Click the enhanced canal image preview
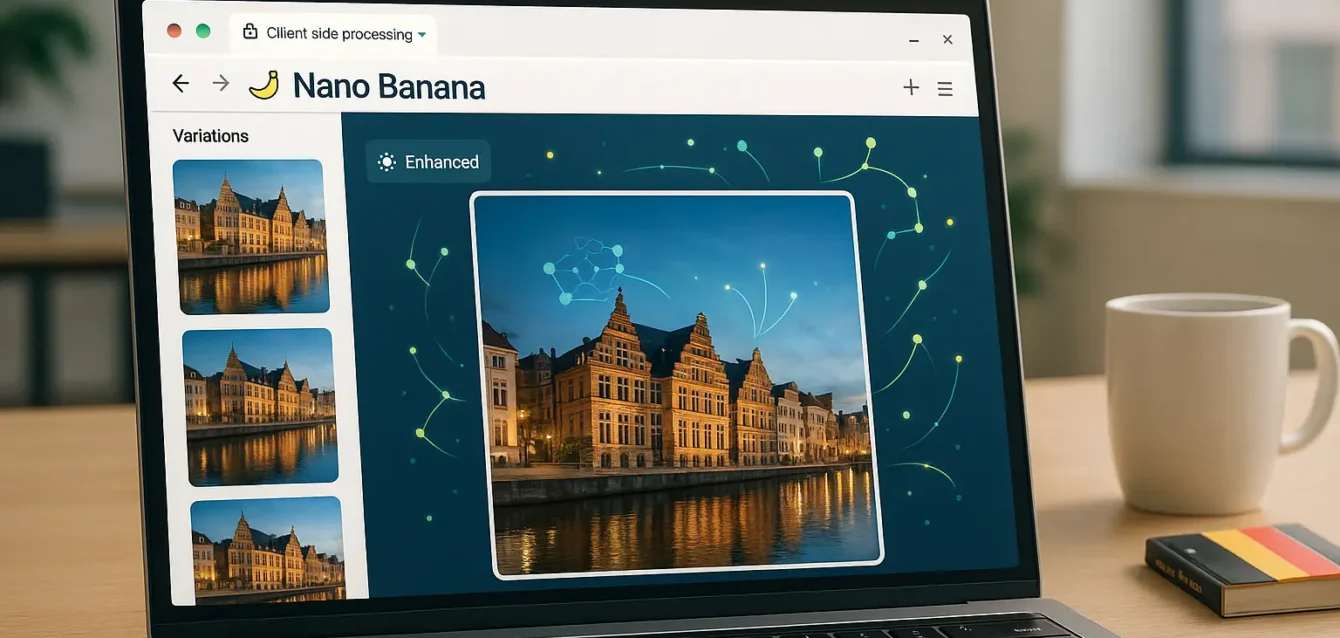This screenshot has height=638, width=1340. pos(680,385)
